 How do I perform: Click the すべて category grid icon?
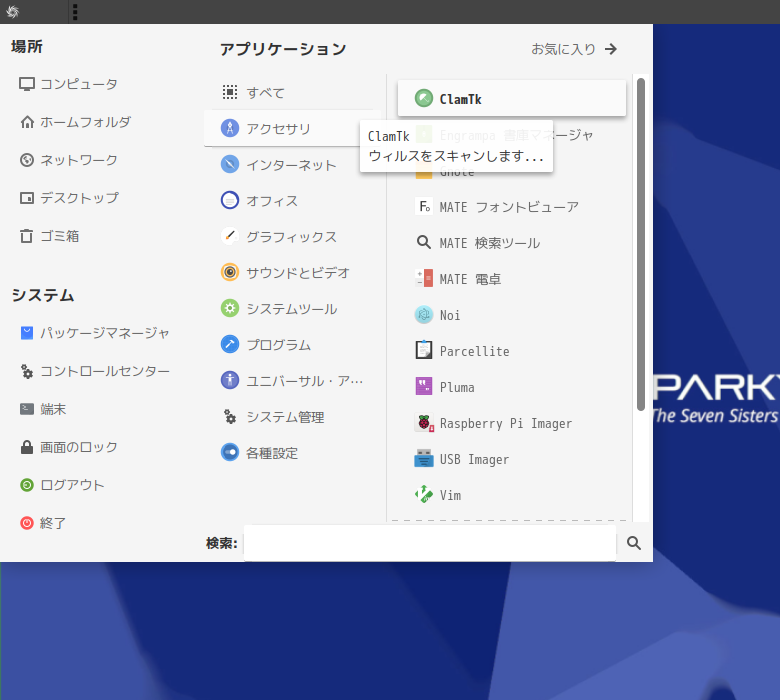tap(230, 92)
